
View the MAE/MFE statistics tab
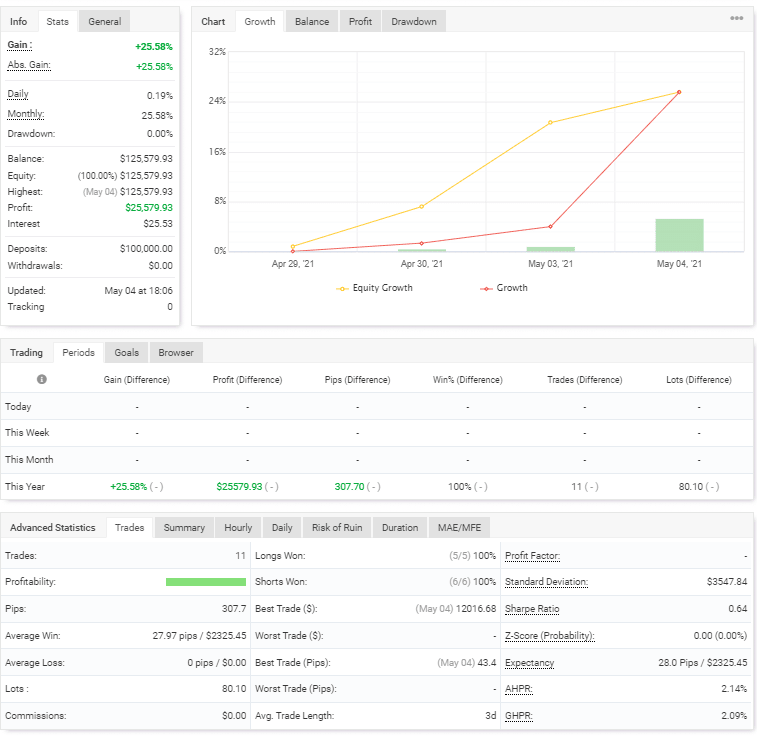[459, 527]
